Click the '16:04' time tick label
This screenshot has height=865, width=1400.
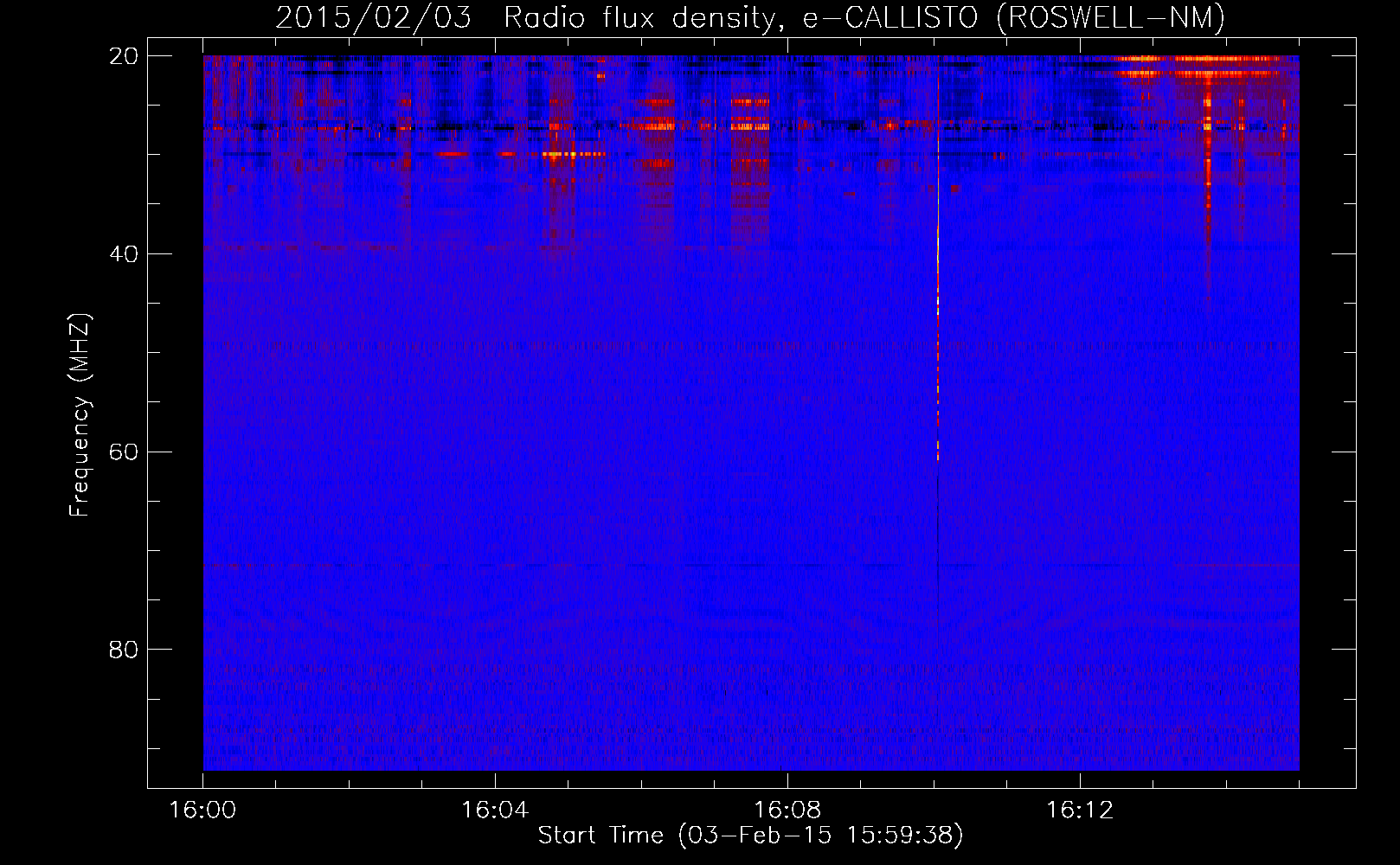click(x=495, y=811)
